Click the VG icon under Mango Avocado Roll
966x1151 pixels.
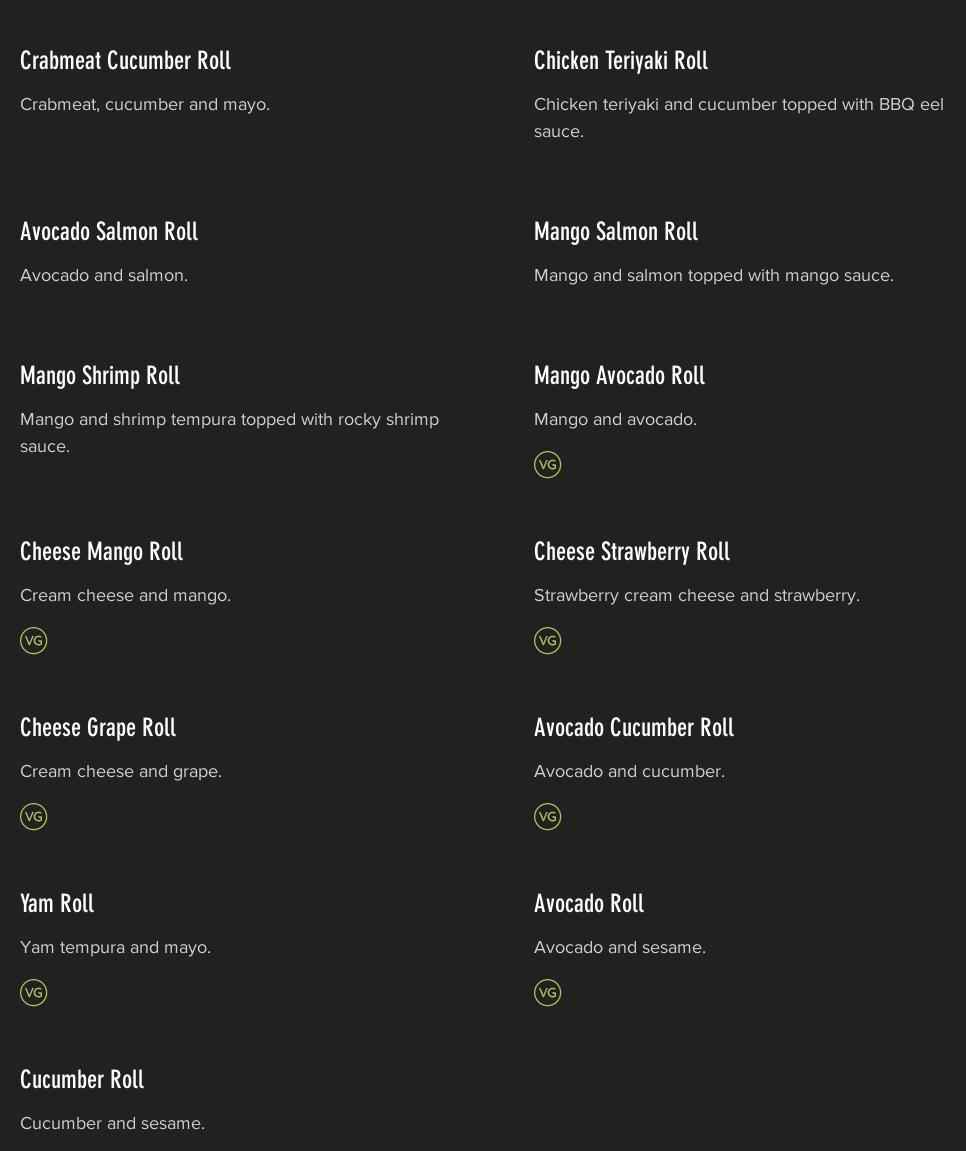[547, 465]
